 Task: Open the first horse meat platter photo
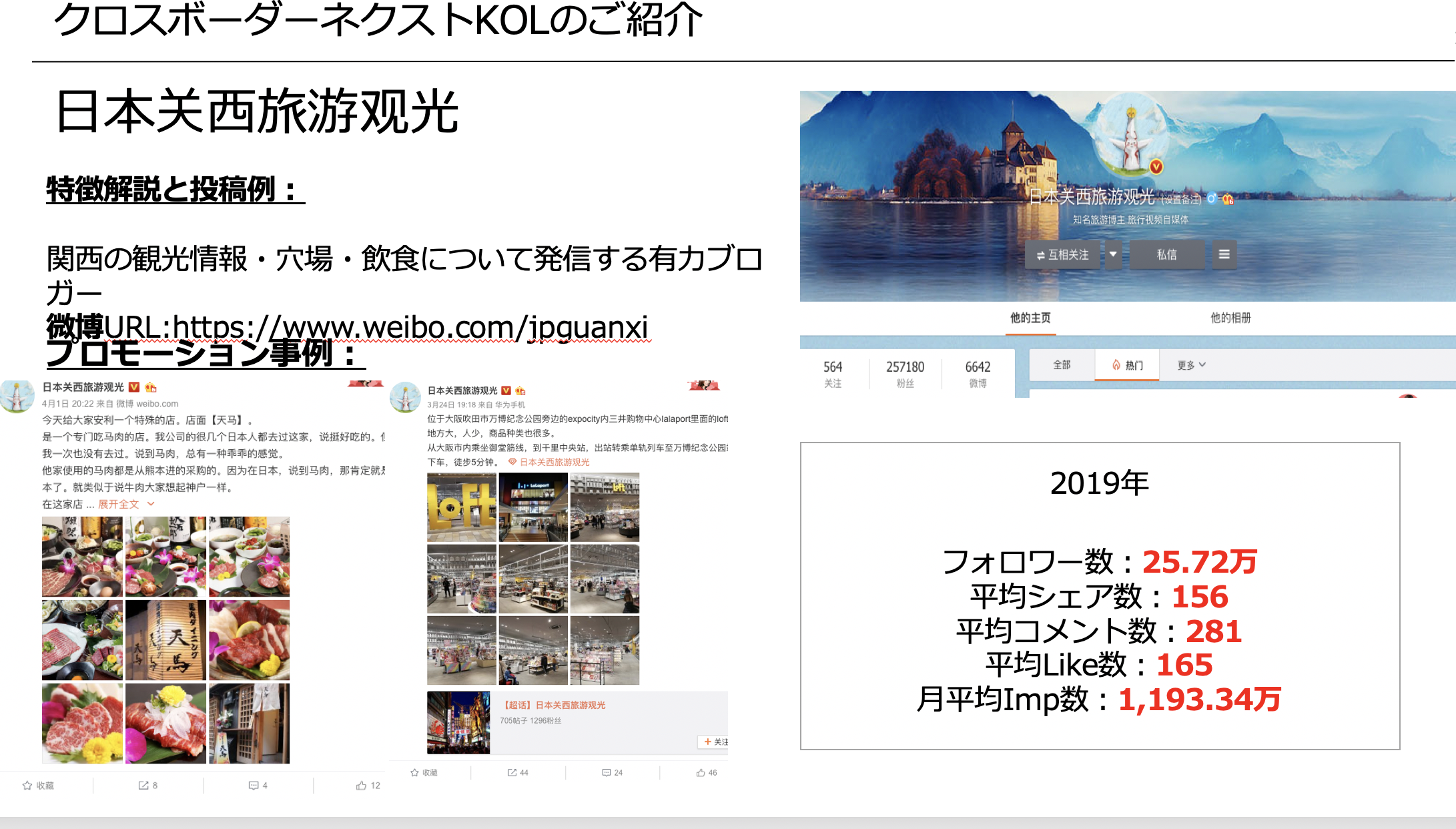pos(82,556)
